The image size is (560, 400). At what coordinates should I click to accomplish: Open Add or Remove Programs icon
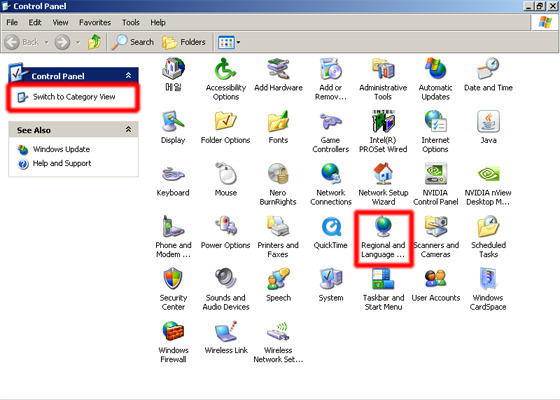(331, 79)
